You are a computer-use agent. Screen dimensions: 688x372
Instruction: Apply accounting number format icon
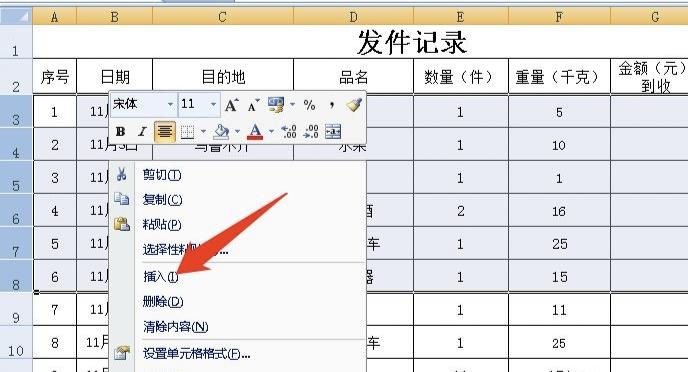tap(276, 105)
